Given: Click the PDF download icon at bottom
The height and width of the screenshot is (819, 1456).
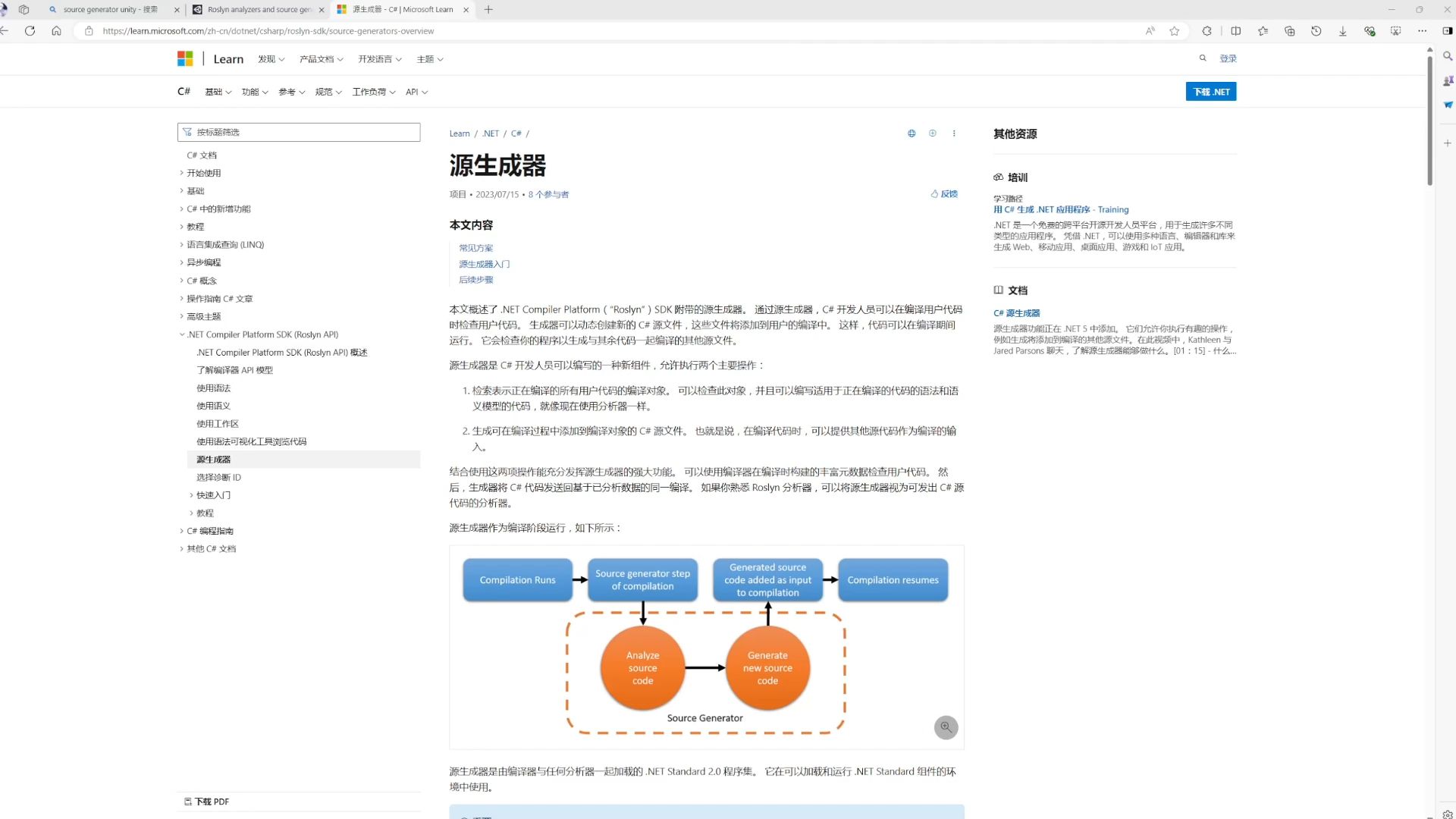Looking at the screenshot, I should click(187, 801).
